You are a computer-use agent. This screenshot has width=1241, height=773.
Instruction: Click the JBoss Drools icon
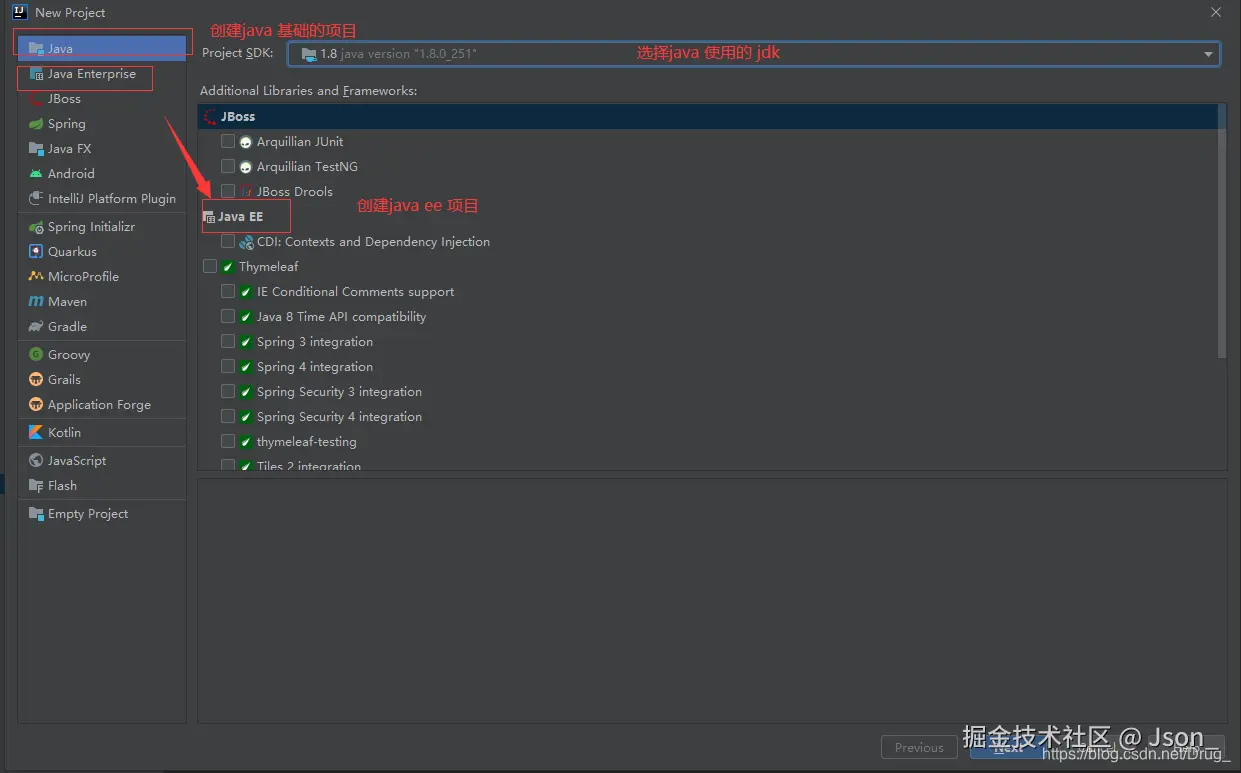246,192
